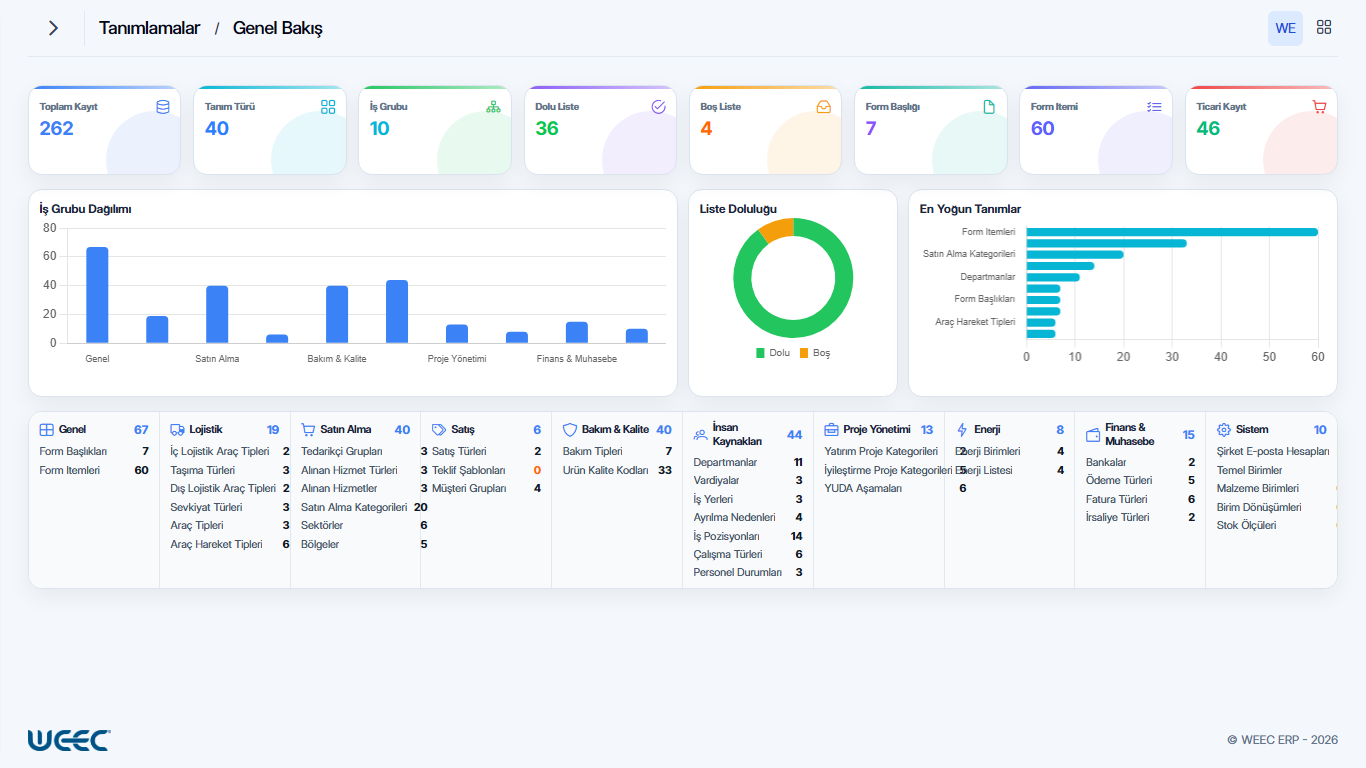Click the Tanımlamalar breadcrumb
This screenshot has height=768, width=1366.
coord(149,28)
